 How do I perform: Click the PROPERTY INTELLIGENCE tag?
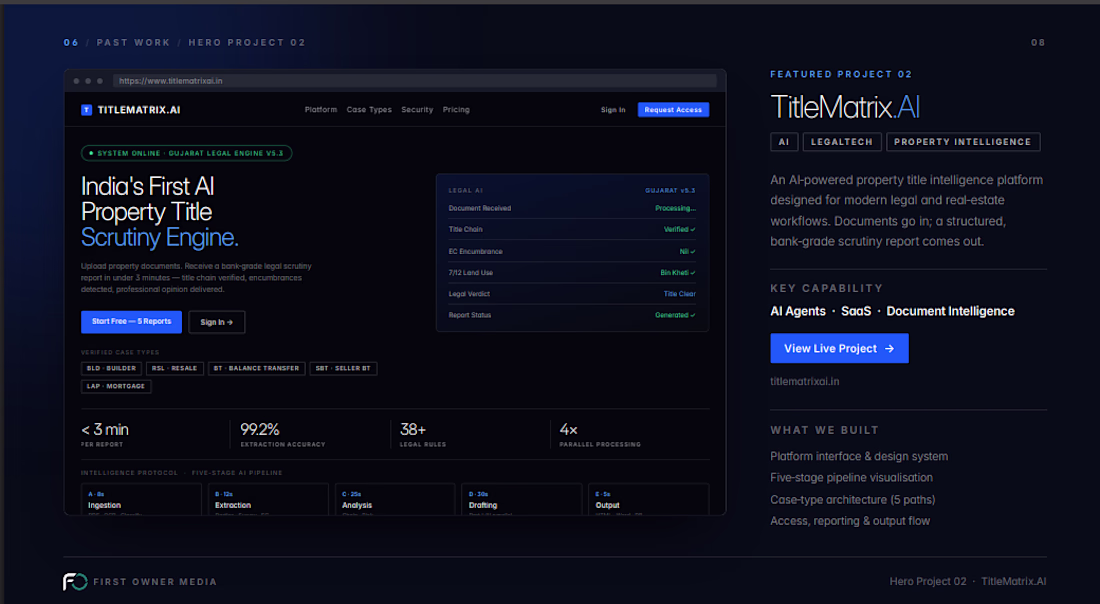tap(963, 142)
